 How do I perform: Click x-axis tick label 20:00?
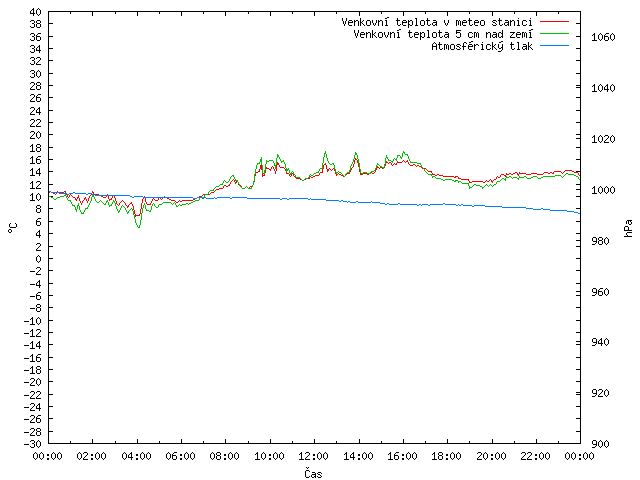point(491,456)
